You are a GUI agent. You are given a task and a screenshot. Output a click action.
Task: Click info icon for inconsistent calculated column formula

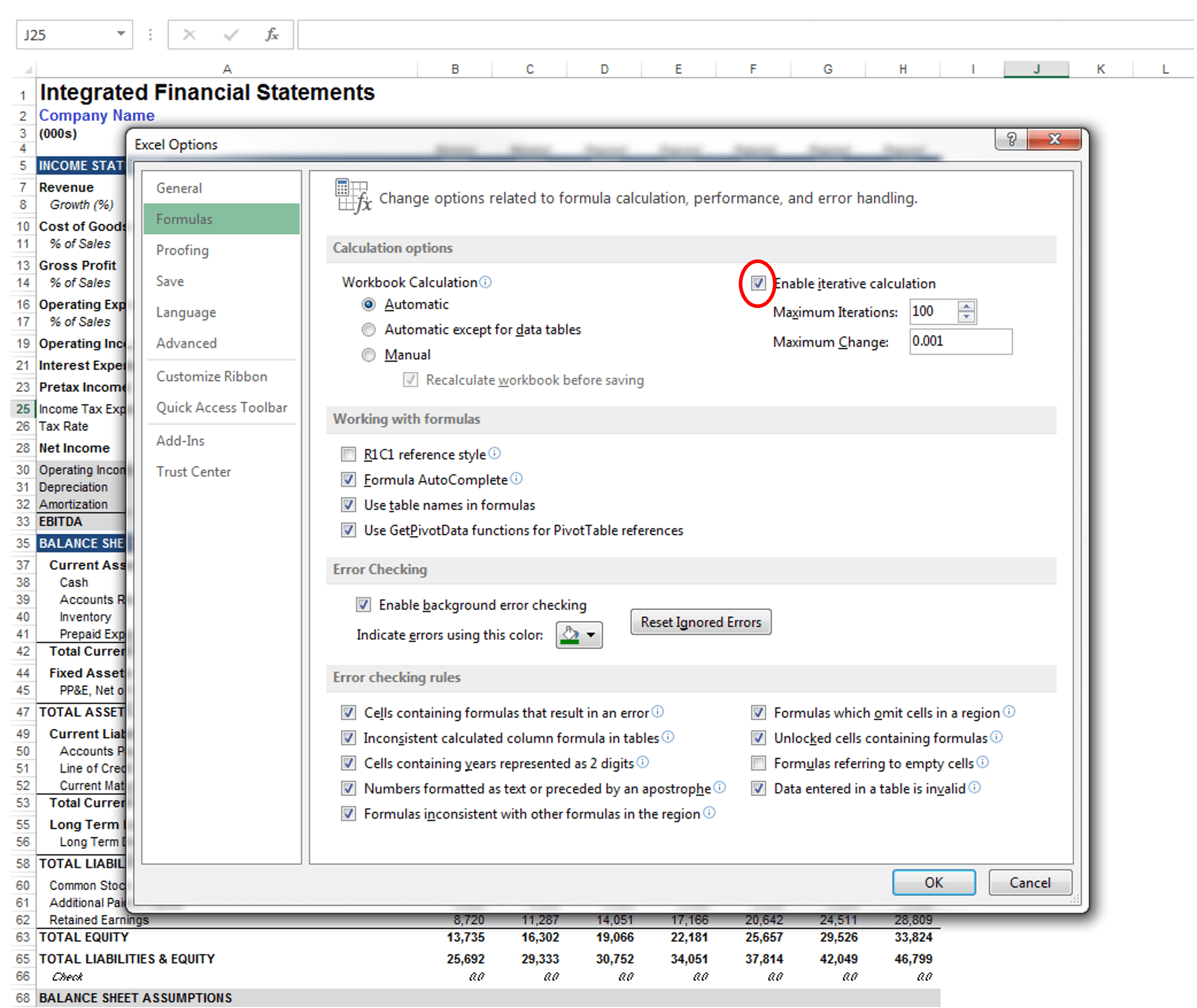(668, 737)
